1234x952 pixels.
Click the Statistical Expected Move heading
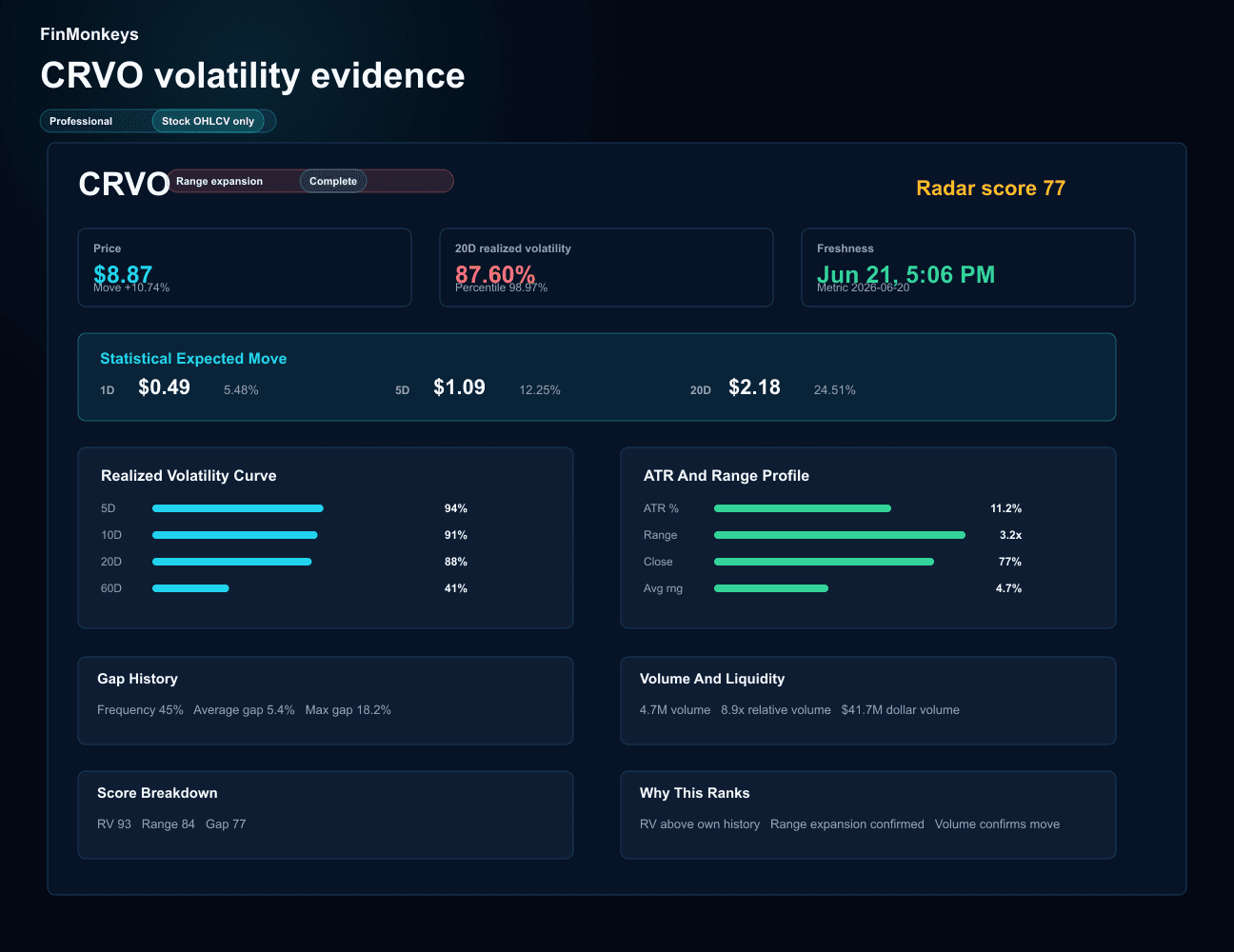pyautogui.click(x=193, y=358)
